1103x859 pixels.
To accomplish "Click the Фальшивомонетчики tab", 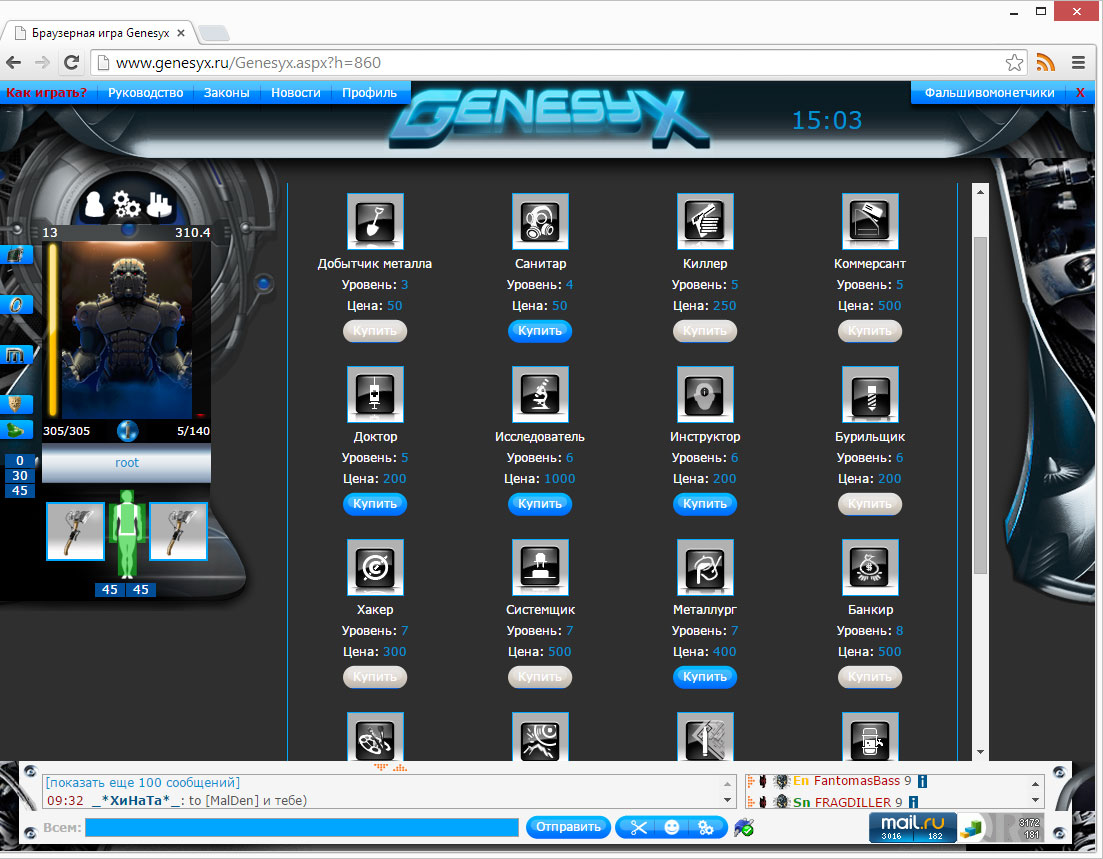I will point(989,92).
